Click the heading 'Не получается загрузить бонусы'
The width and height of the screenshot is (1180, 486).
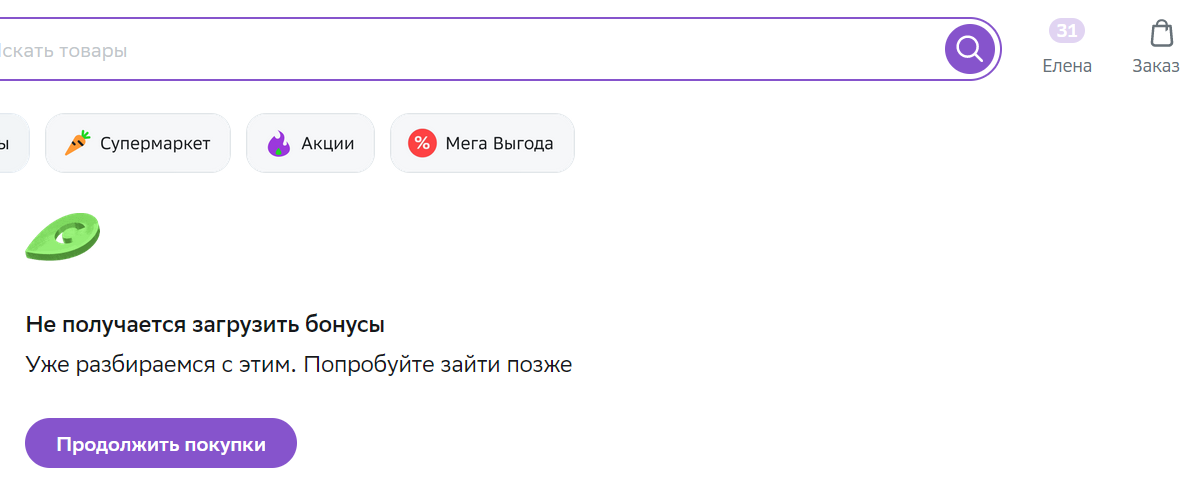(205, 325)
